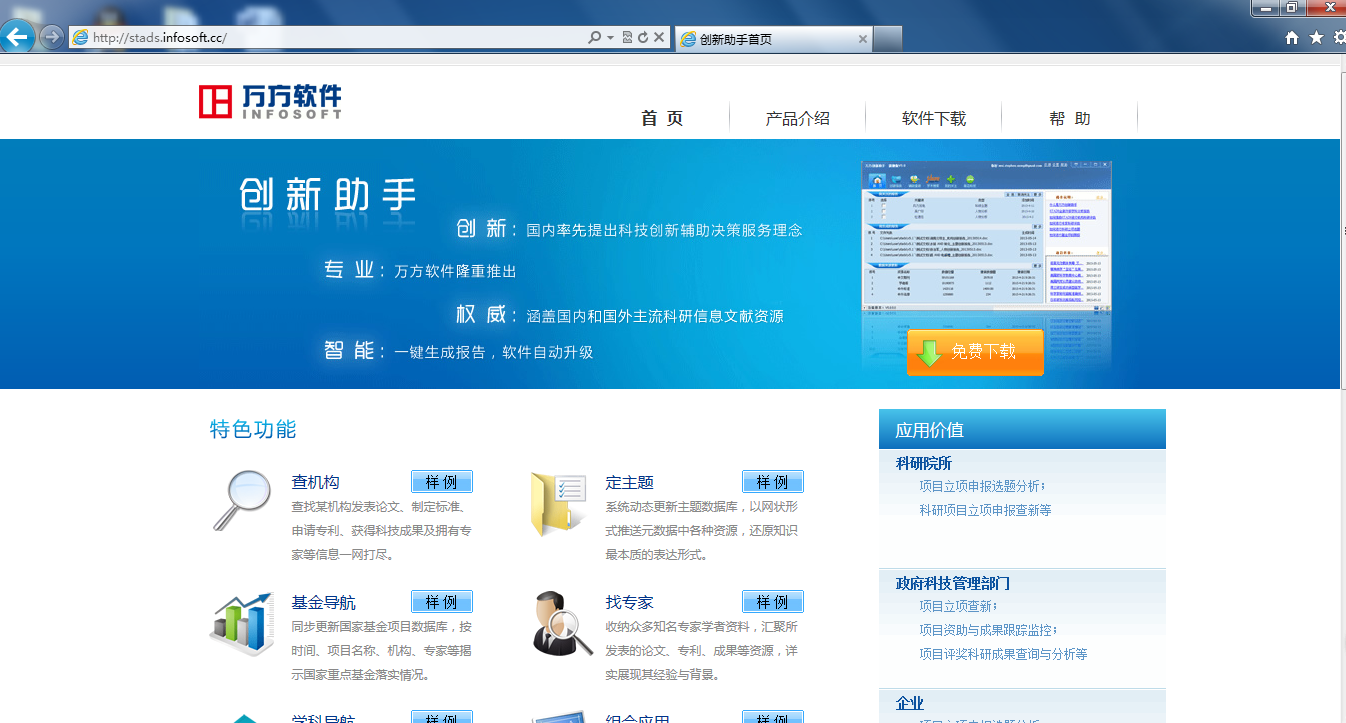Click the IE page icon in address bar
1346x723 pixels.
tap(80, 38)
